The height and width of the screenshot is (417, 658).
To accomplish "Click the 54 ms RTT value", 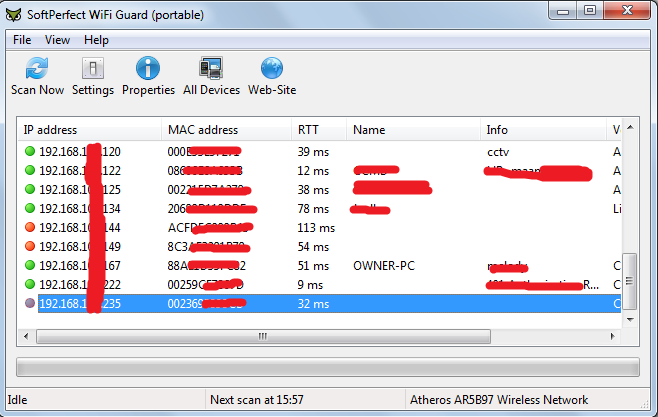I will click(313, 247).
